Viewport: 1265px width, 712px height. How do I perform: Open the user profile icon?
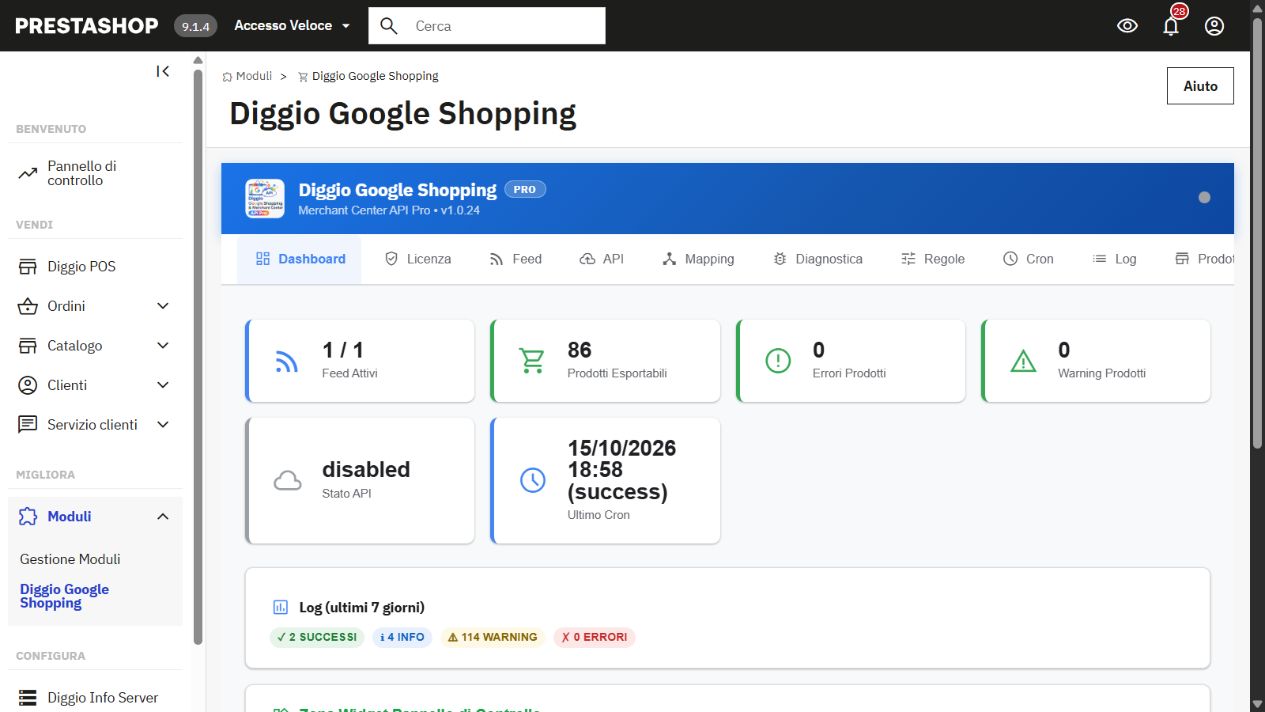[1214, 26]
